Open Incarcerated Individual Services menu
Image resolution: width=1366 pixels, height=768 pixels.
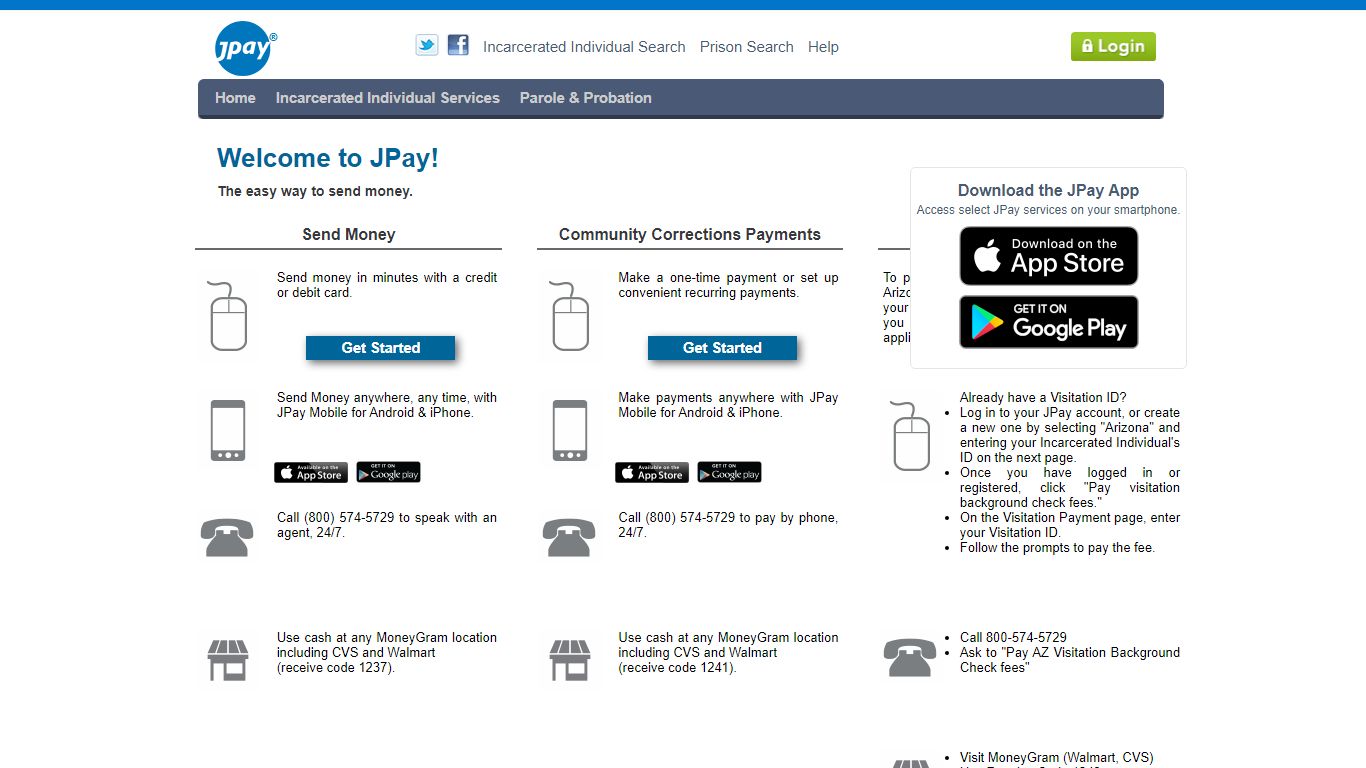[388, 98]
